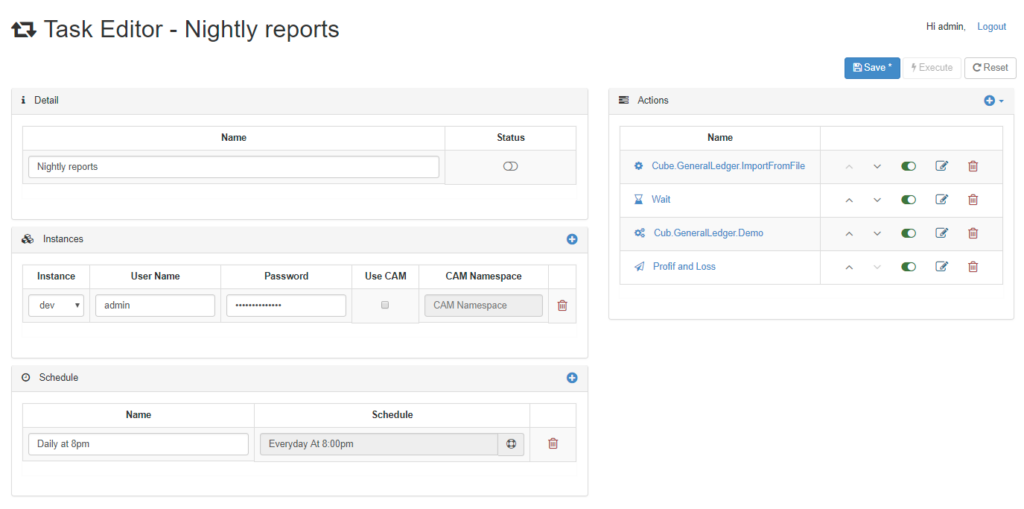Add a new schedule with plus icon
This screenshot has width=1024, height=509.
(x=572, y=378)
